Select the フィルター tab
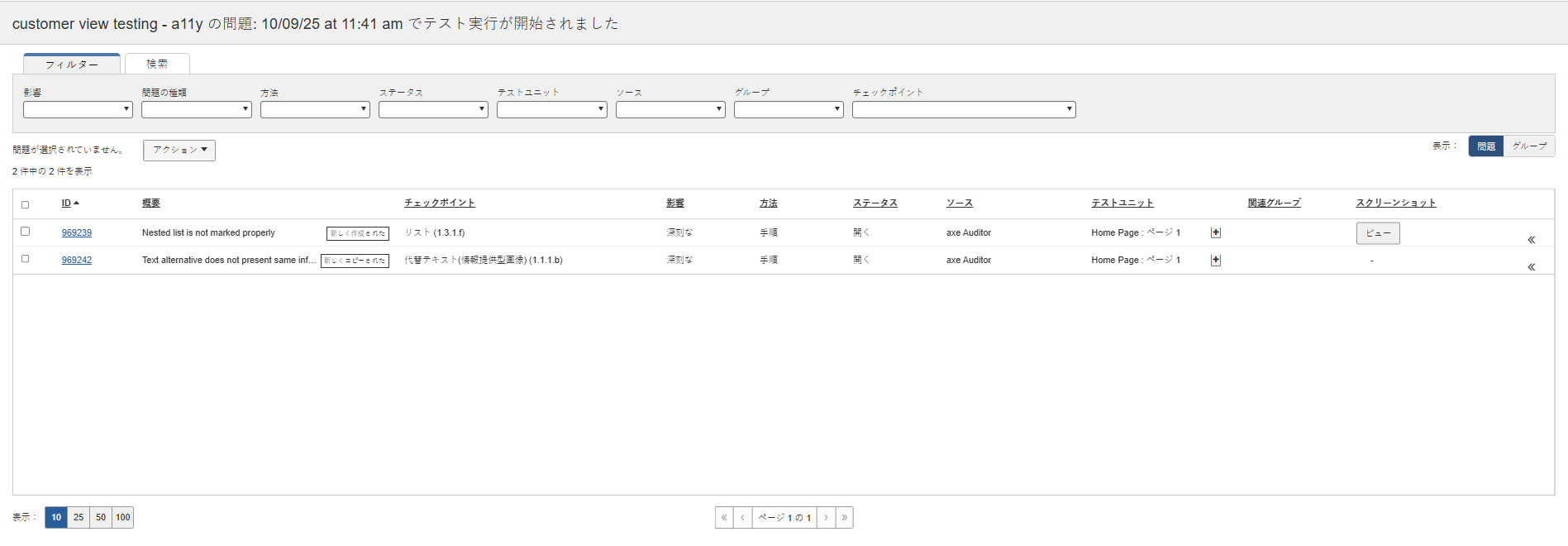Image resolution: width=1568 pixels, height=546 pixels. tap(72, 64)
